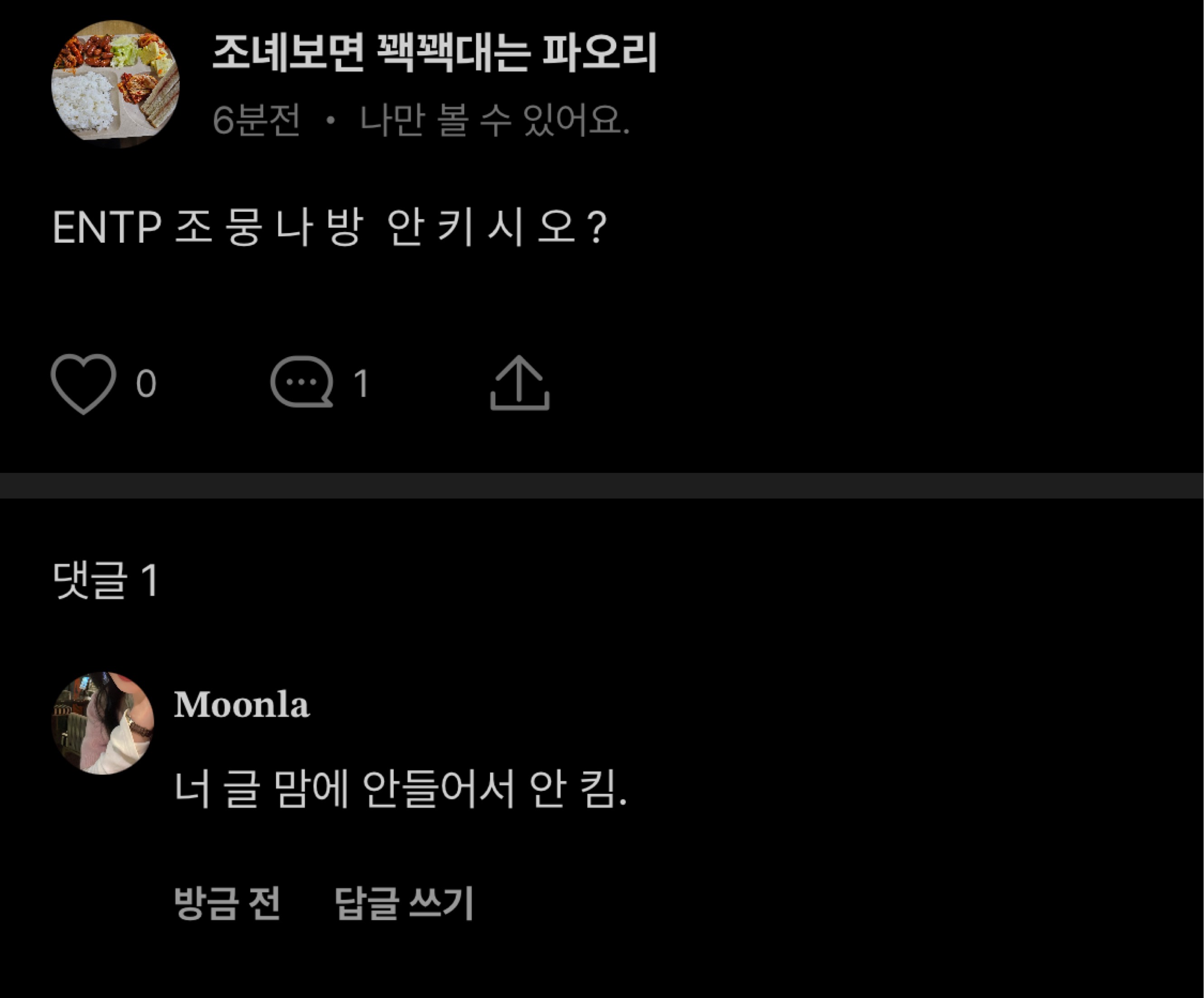The image size is (1204, 998).
Task: Click the 6분전 post timestamp
Action: coord(256,120)
